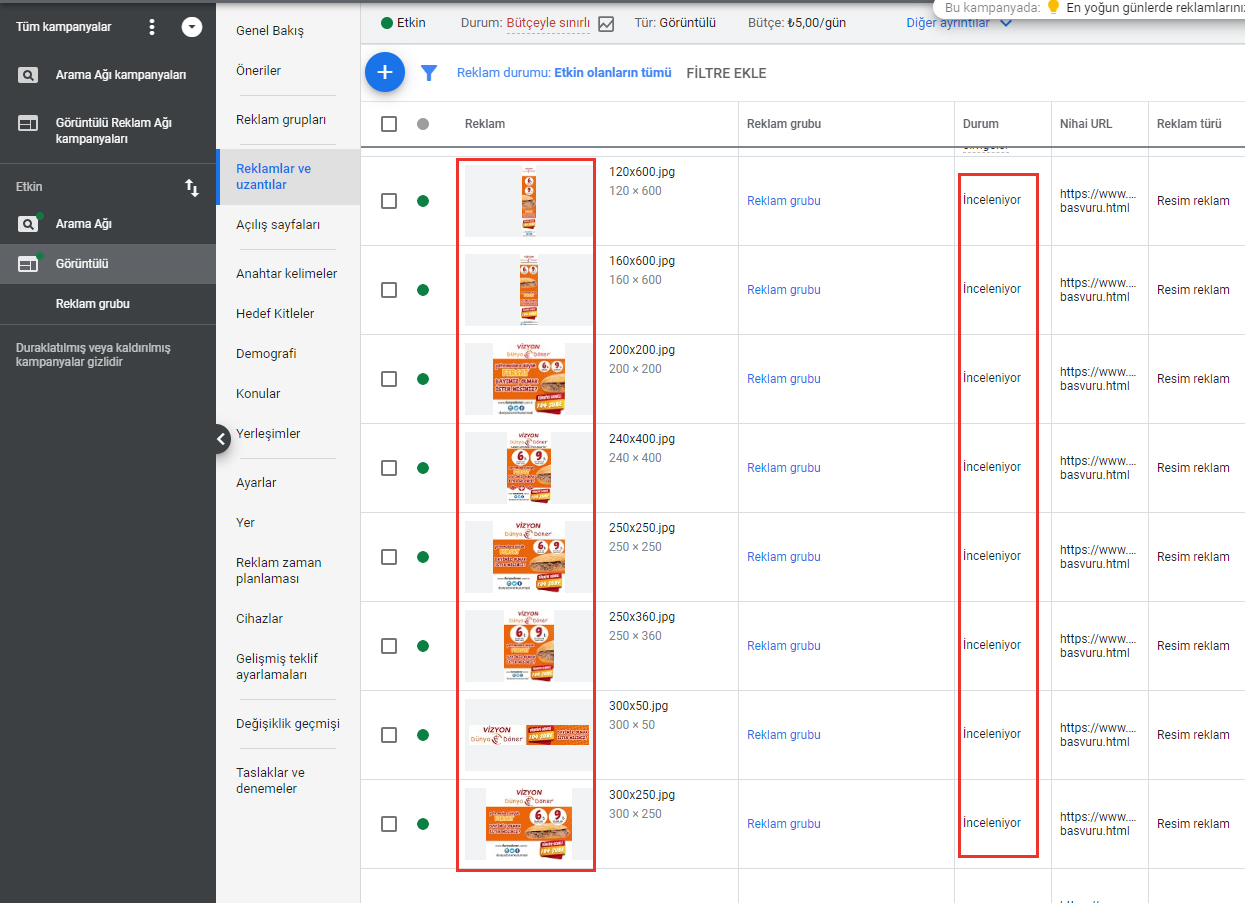Open the Reklam grubu link in the 160x600.jpg row
Viewport: 1245px width, 903px height.
(x=784, y=290)
